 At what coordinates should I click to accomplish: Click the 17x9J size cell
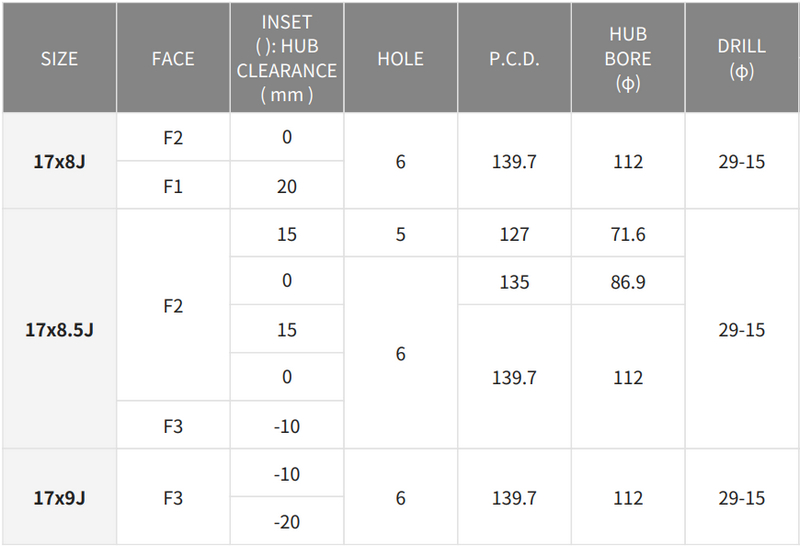click(59, 498)
